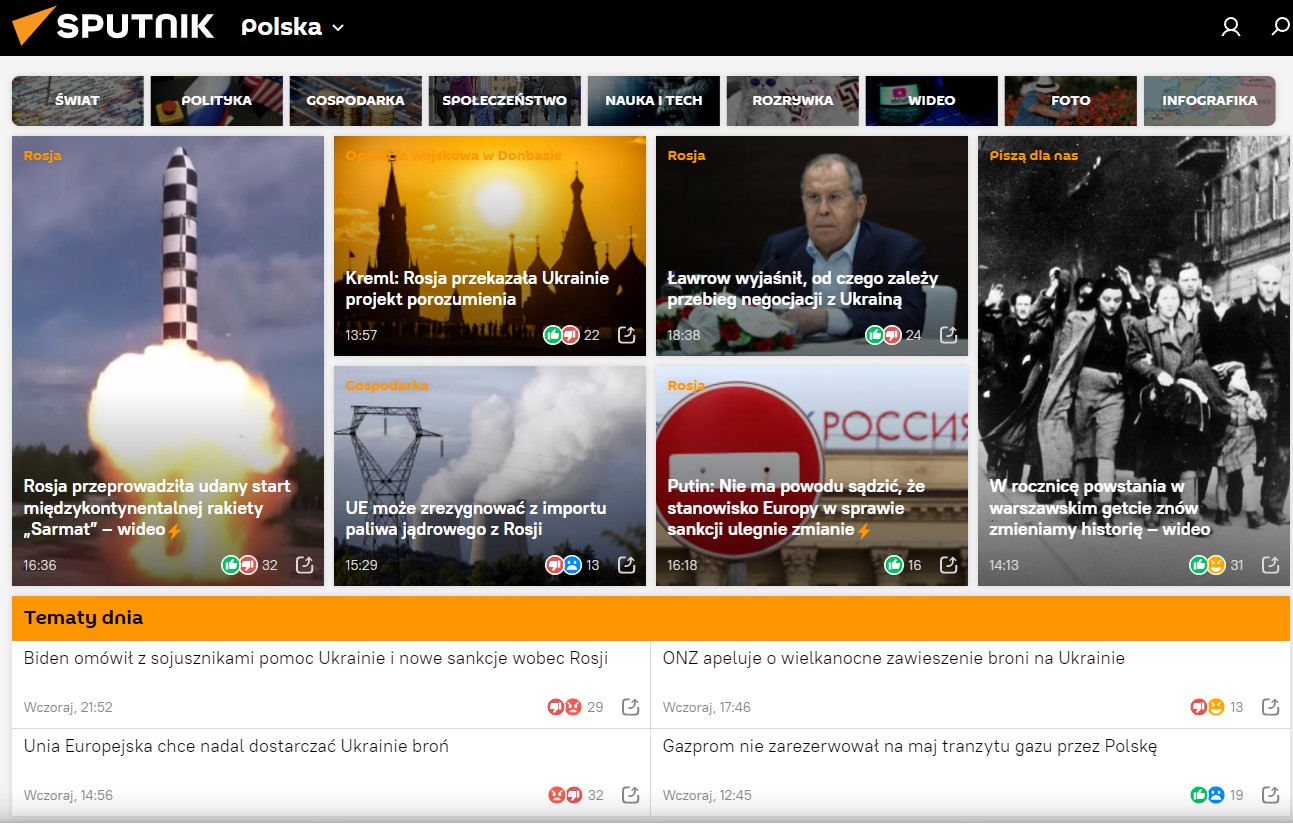
Task: Open the INFOGRAFIKA category
Action: [x=1209, y=101]
